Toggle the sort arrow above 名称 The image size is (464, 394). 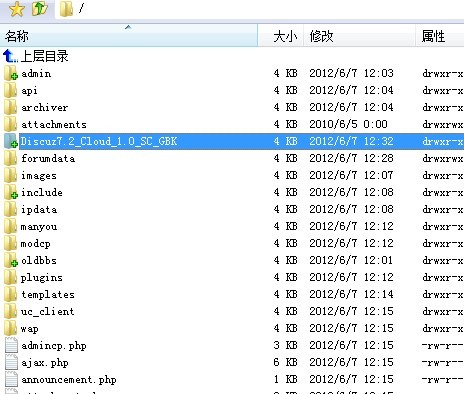[128, 27]
